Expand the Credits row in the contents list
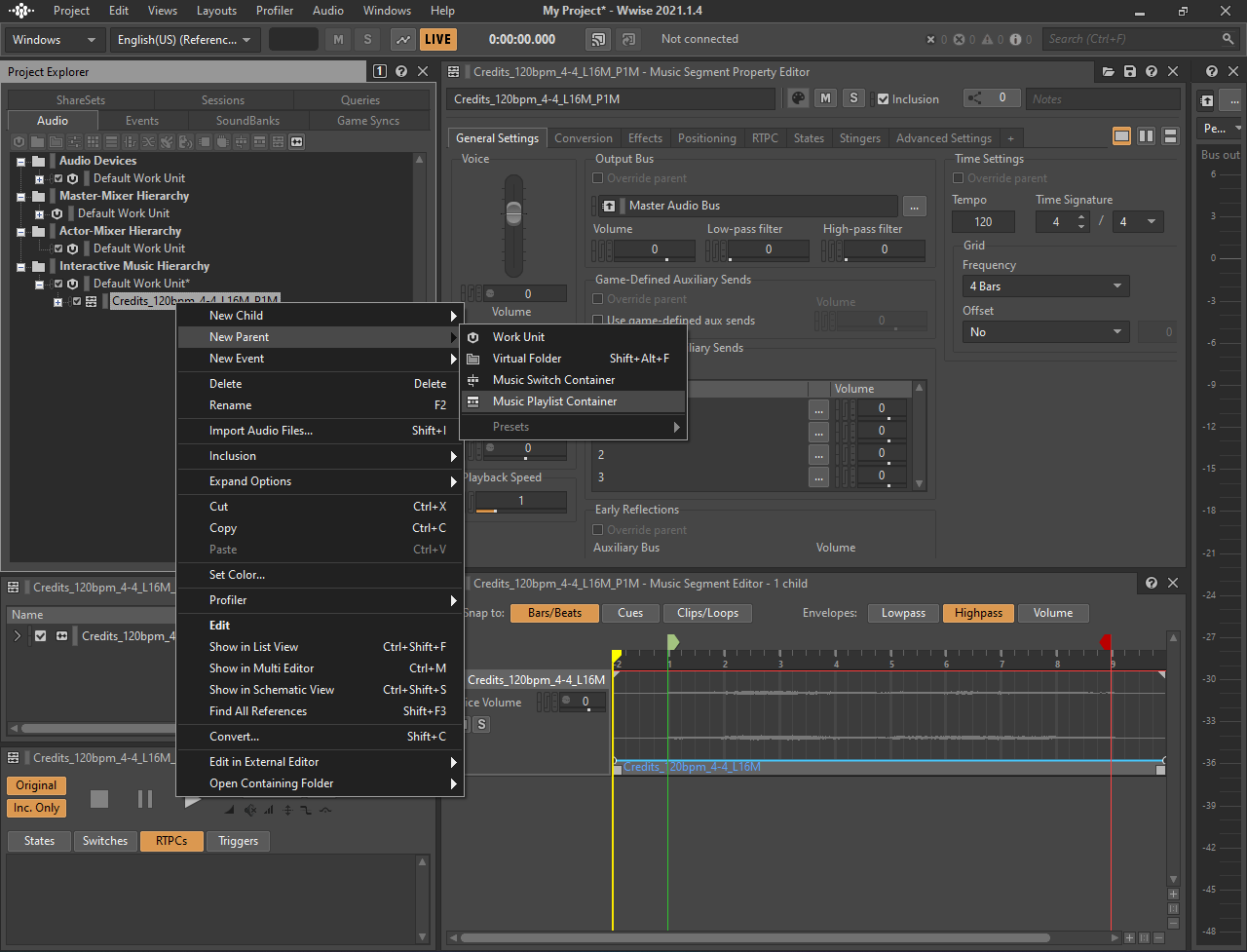This screenshot has height=952, width=1247. [17, 636]
